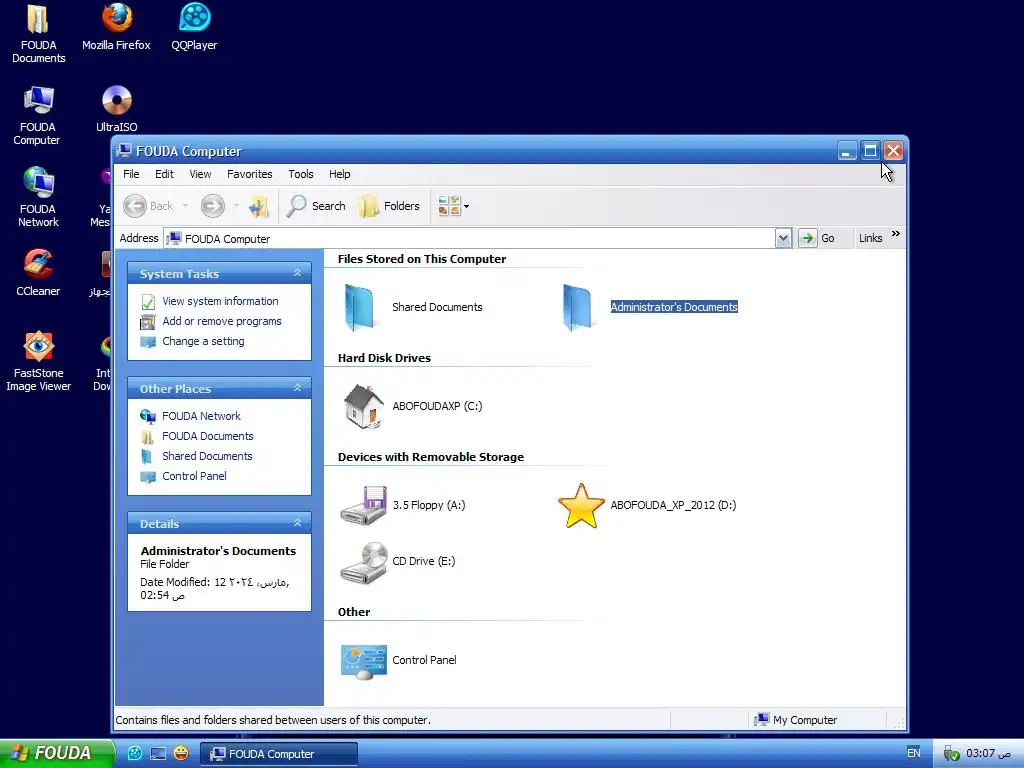Open Control Panel in Other Places
Image resolution: width=1024 pixels, height=768 pixels.
pyautogui.click(x=195, y=476)
